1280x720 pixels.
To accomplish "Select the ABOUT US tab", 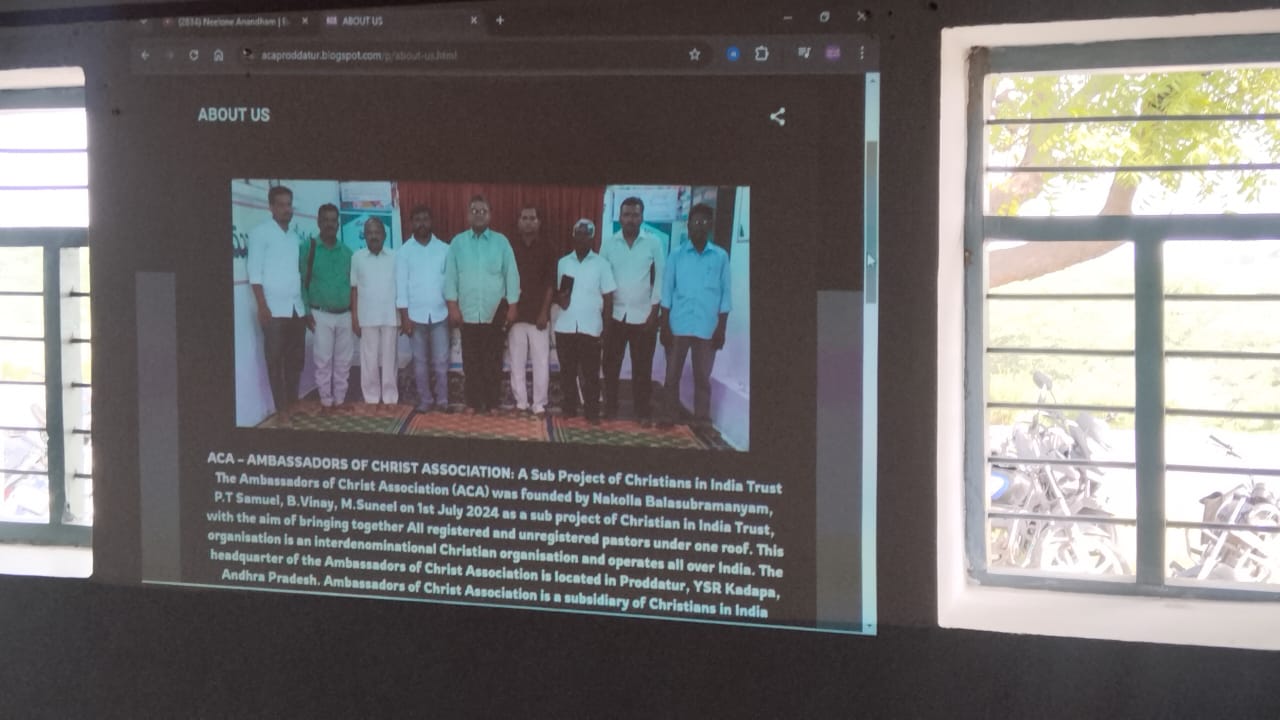I will (x=402, y=21).
